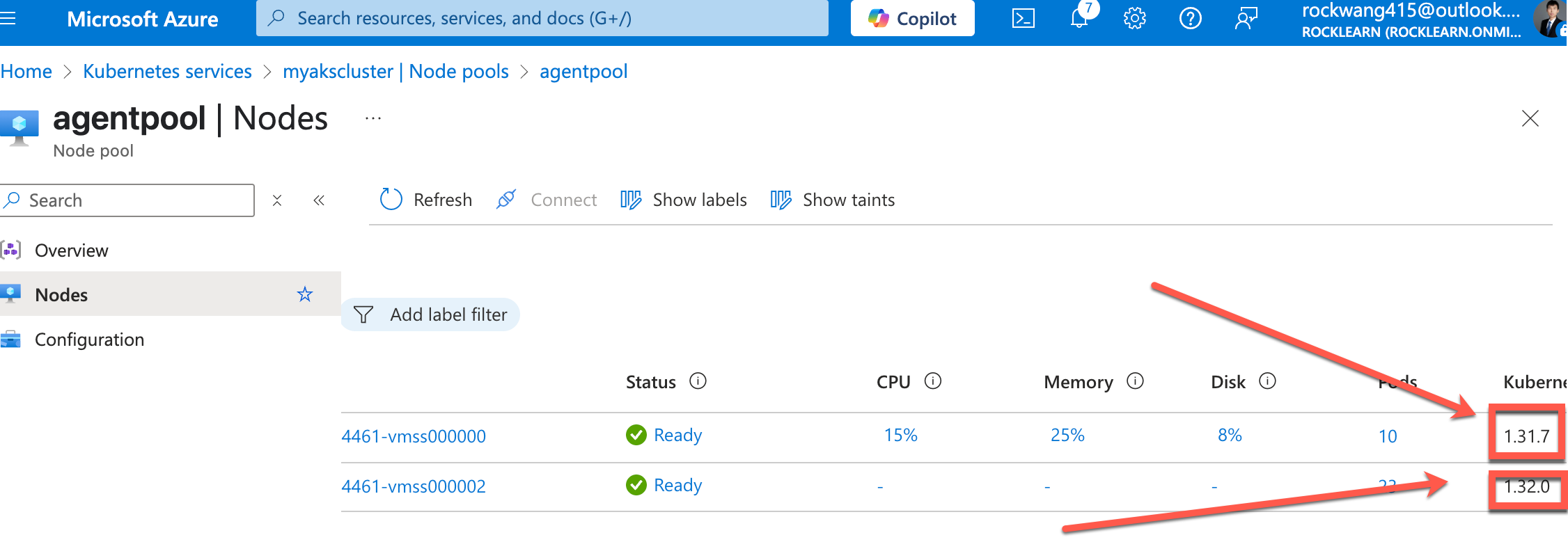This screenshot has height=558, width=1568.
Task: Launch Cloud Shell terminal icon
Action: (1023, 18)
